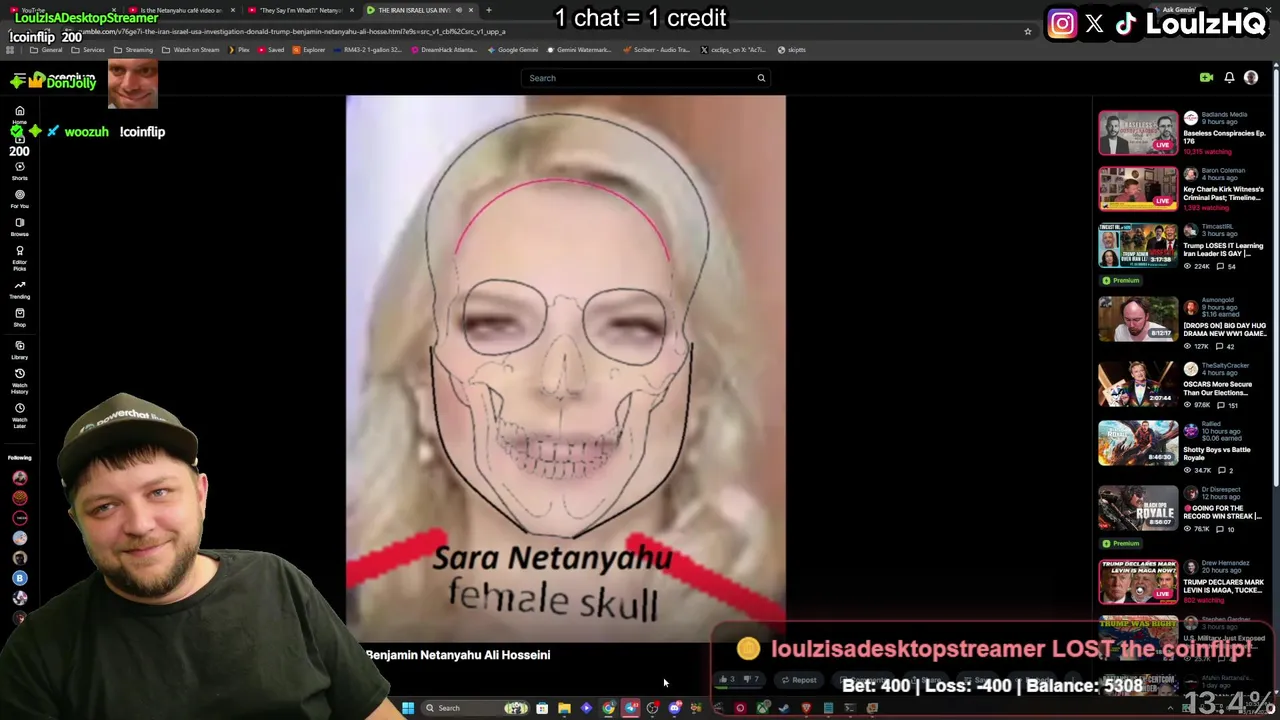Click the search magnifier icon
This screenshot has width=1280, height=720.
[761, 78]
